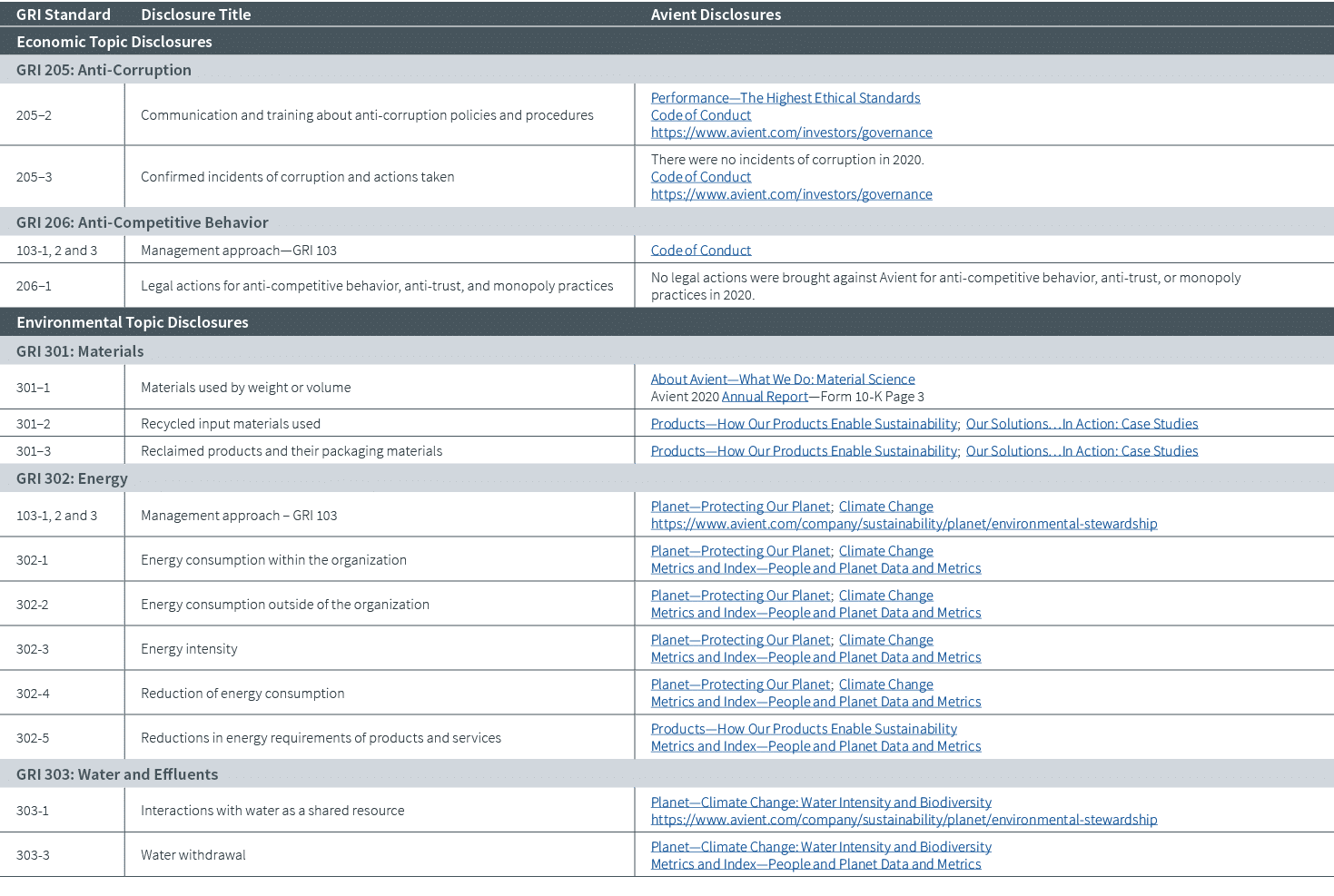
Task: Click Metrics and Index link in 302-5 row
Action: click(x=815, y=746)
